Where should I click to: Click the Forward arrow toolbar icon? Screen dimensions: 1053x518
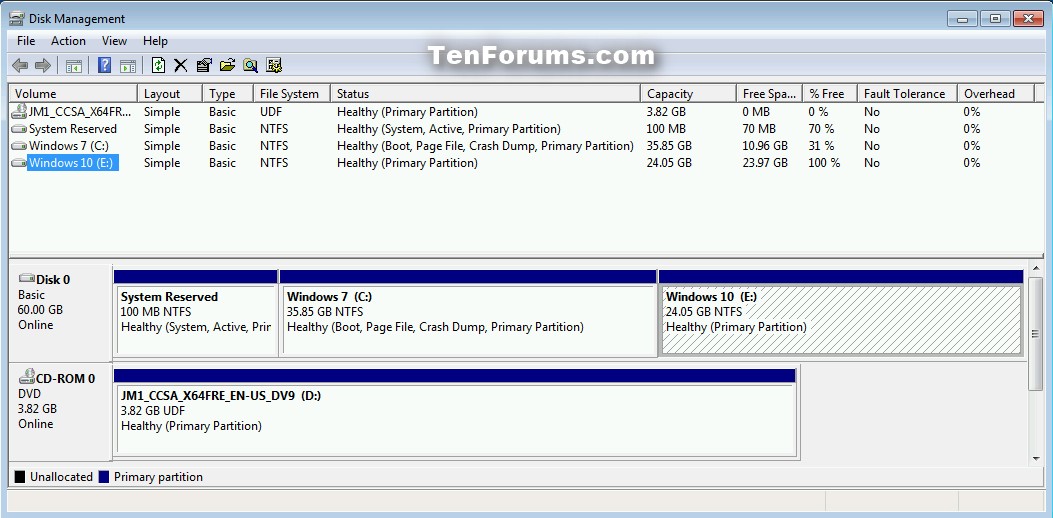tap(43, 65)
